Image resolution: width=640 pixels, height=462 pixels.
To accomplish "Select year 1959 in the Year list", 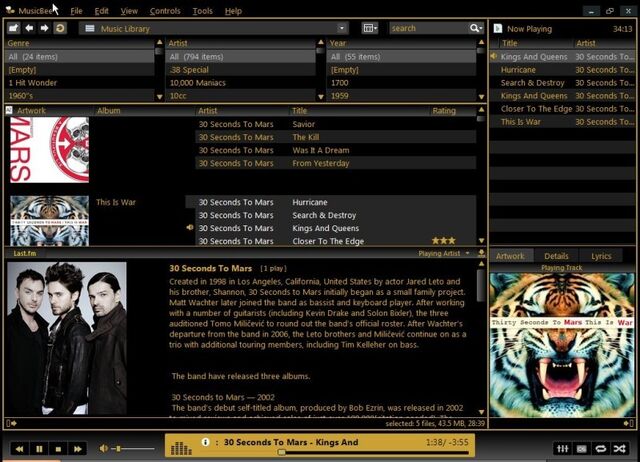I will pos(401,96).
